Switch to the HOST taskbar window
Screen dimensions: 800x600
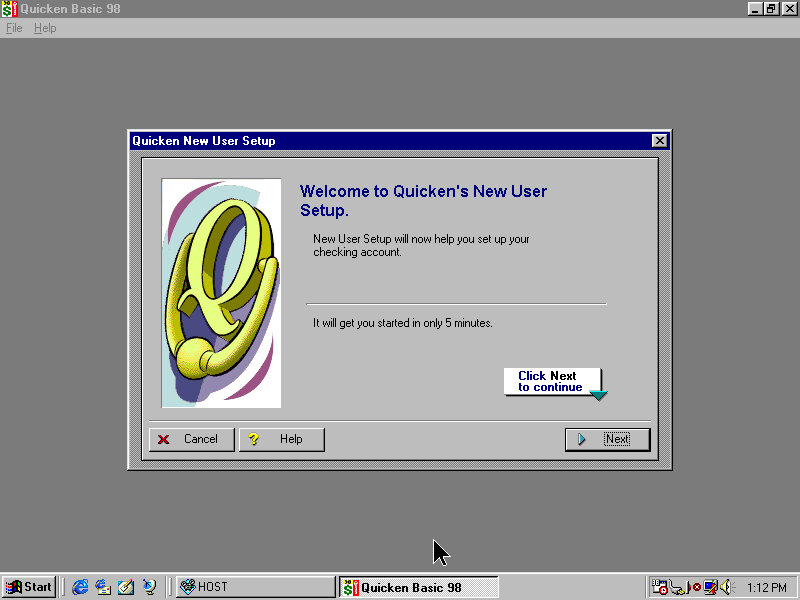point(256,587)
